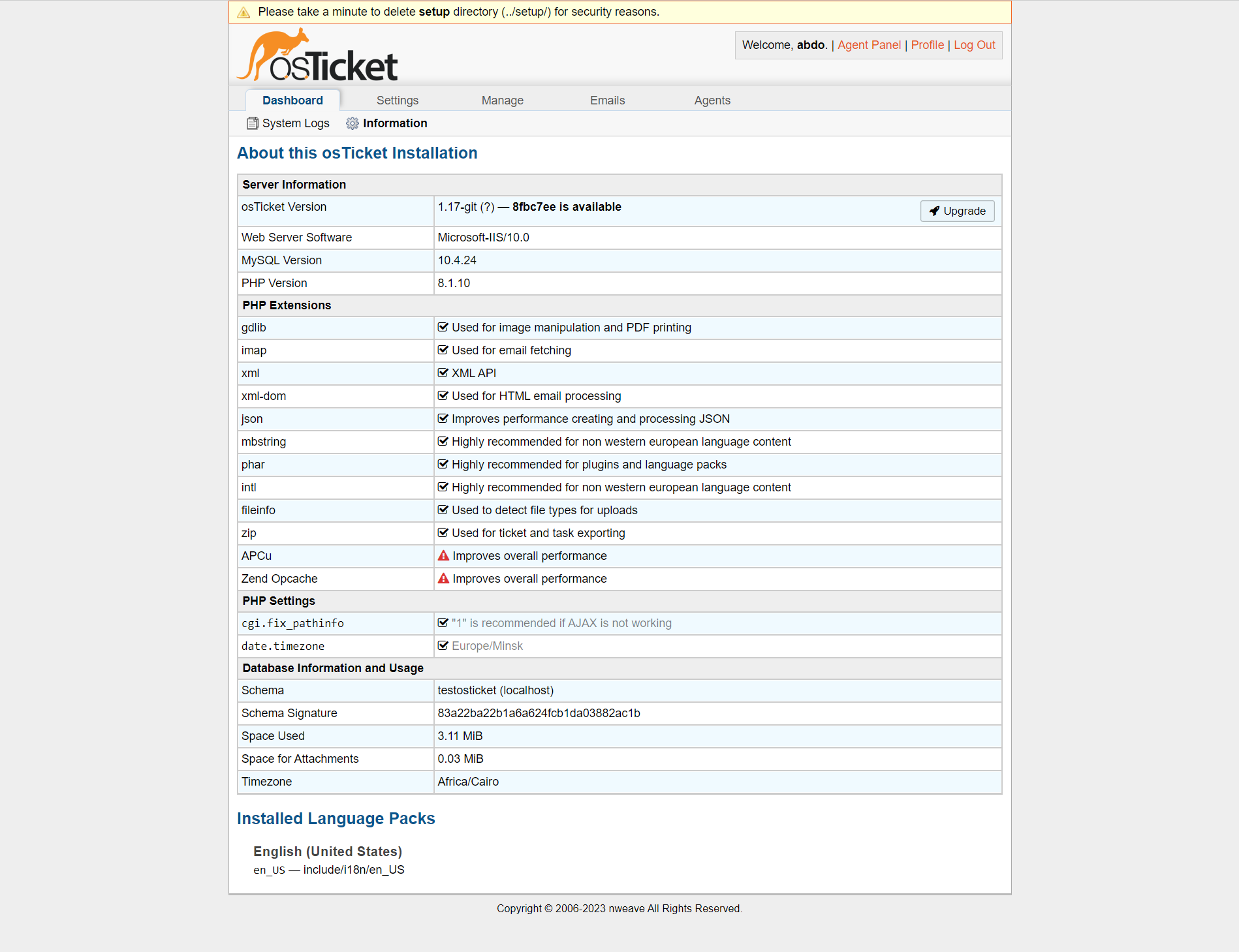Image resolution: width=1239 pixels, height=952 pixels.
Task: Click the System Logs notepad icon
Action: (x=253, y=123)
